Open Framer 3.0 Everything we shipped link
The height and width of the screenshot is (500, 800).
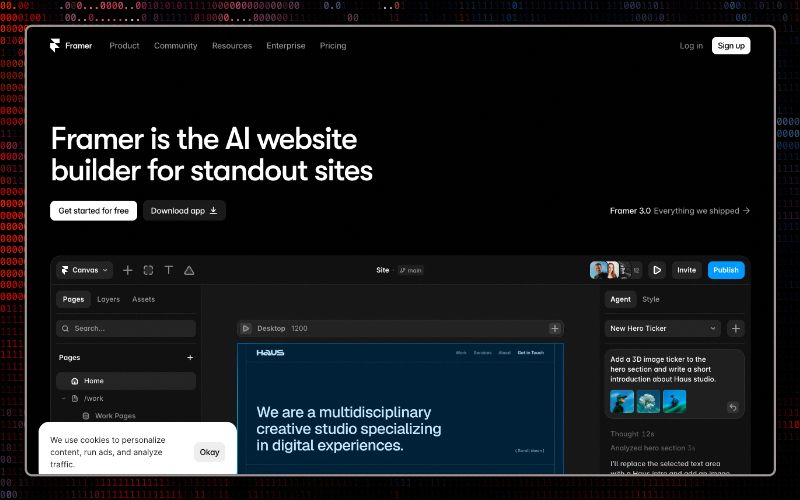(x=680, y=211)
